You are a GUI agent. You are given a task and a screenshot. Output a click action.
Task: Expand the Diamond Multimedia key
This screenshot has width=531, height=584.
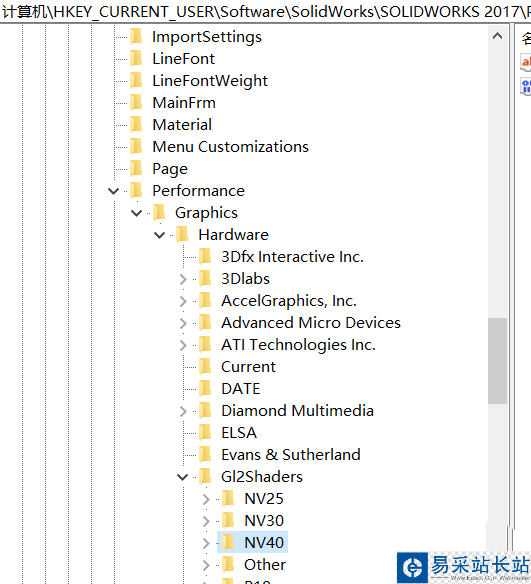point(183,411)
